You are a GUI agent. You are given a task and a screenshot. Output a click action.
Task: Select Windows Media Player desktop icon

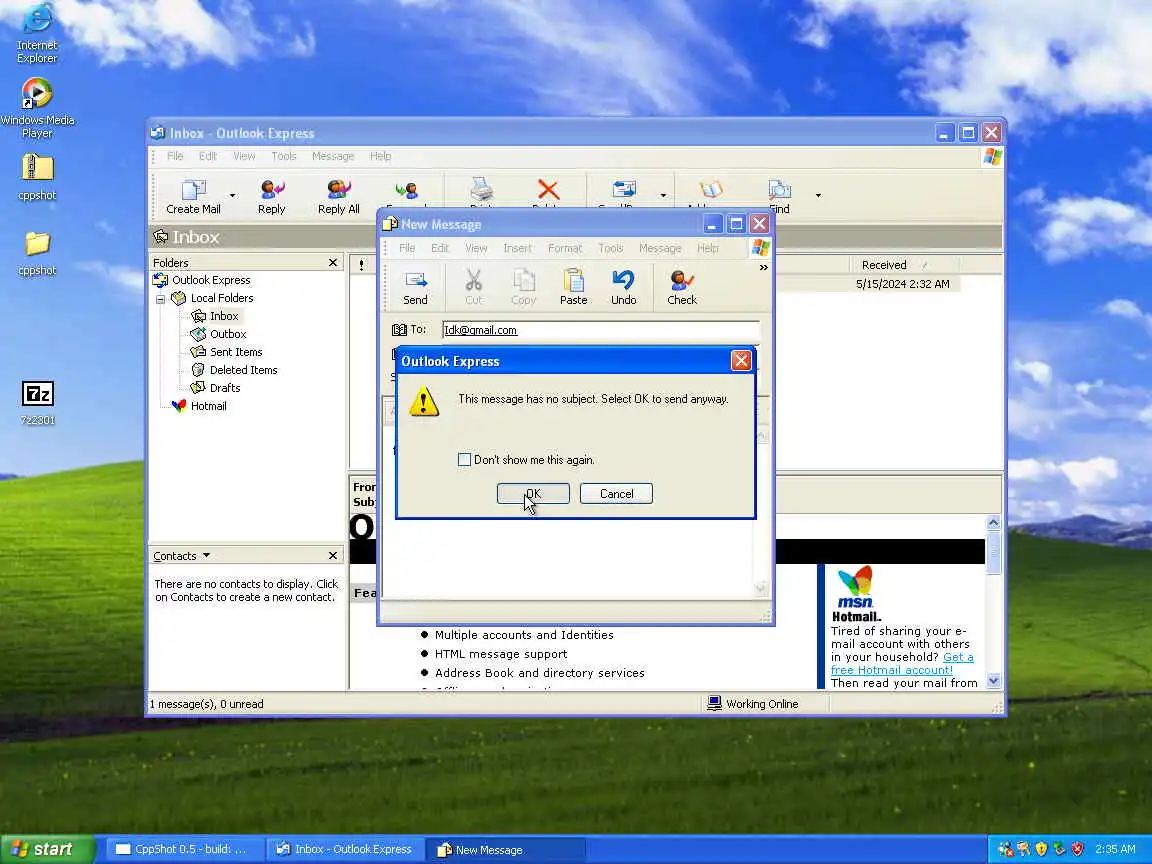(x=37, y=109)
